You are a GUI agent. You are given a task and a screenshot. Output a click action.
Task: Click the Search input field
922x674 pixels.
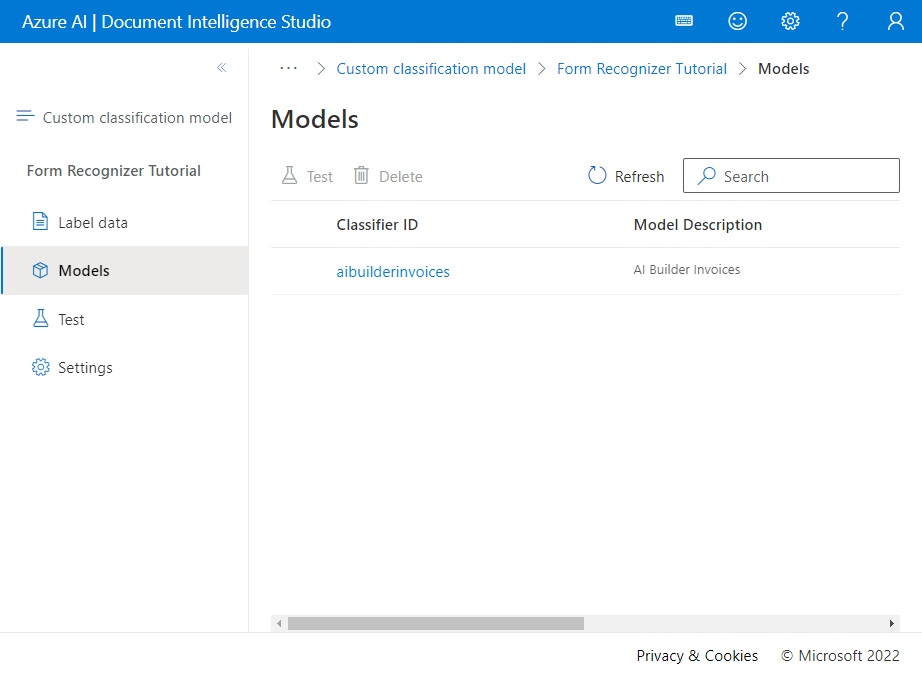[x=791, y=175]
